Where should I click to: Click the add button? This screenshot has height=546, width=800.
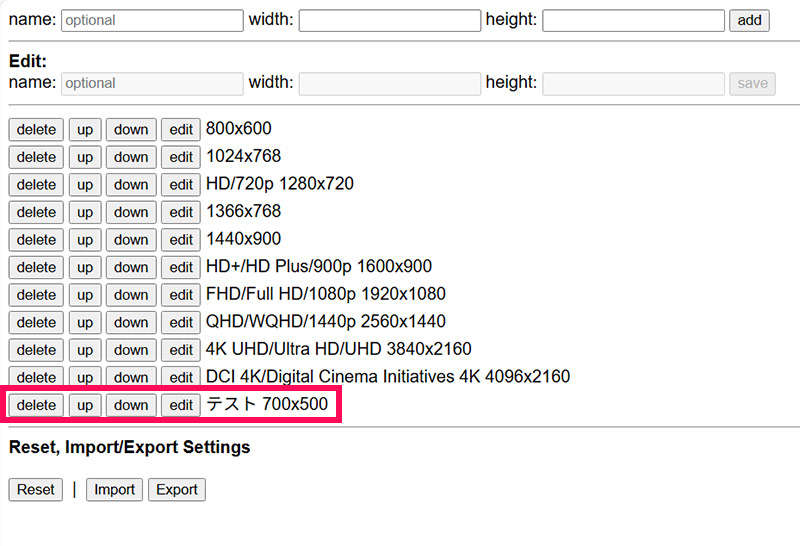749,20
